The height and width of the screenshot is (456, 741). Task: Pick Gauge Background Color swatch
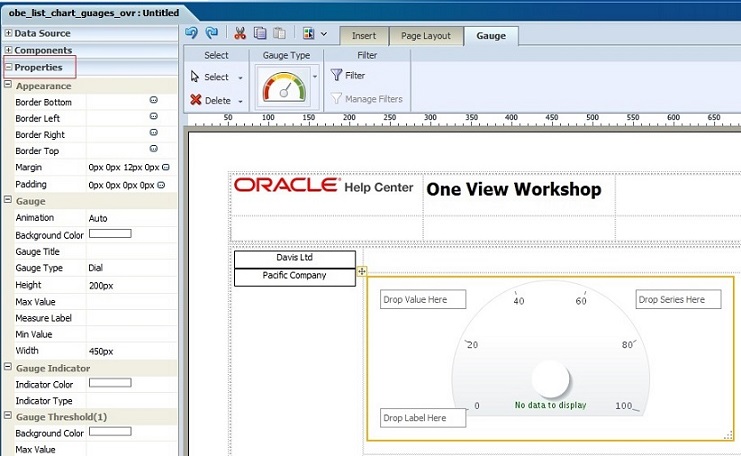[x=110, y=233]
